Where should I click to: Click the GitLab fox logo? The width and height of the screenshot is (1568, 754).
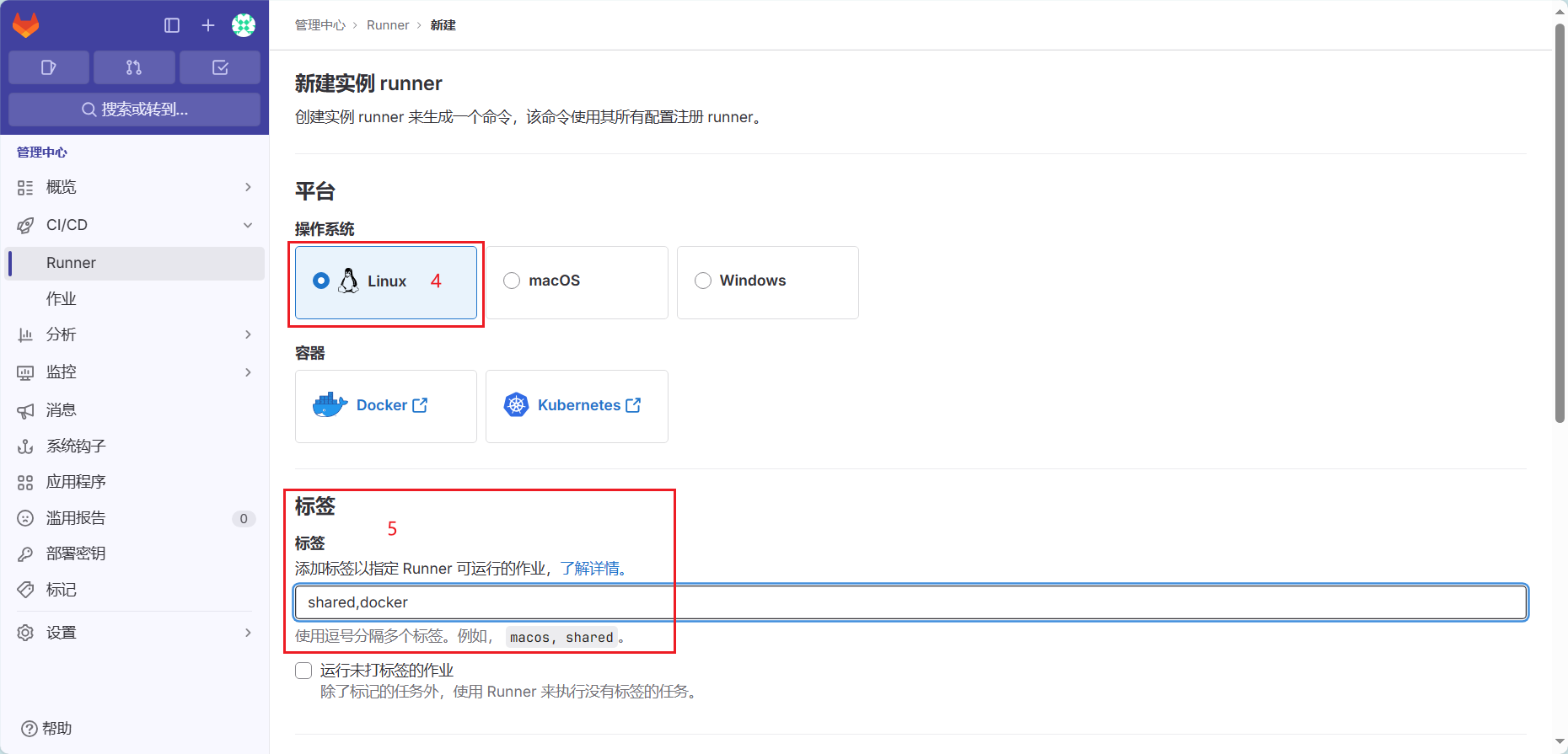26,25
